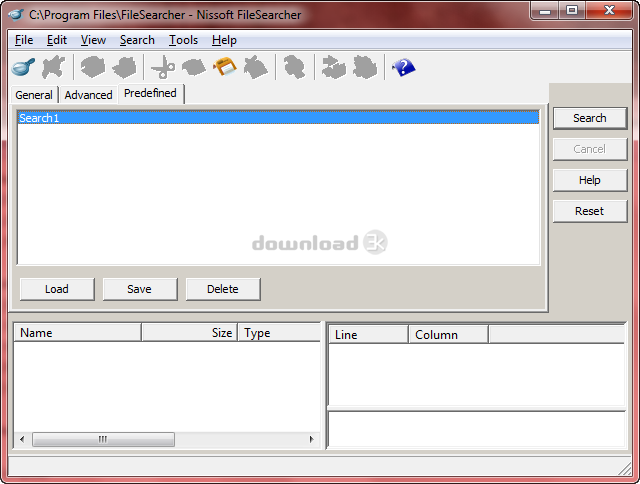The height and width of the screenshot is (484, 640).
Task: Sort results by Size column header
Action: pyautogui.click(x=190, y=333)
